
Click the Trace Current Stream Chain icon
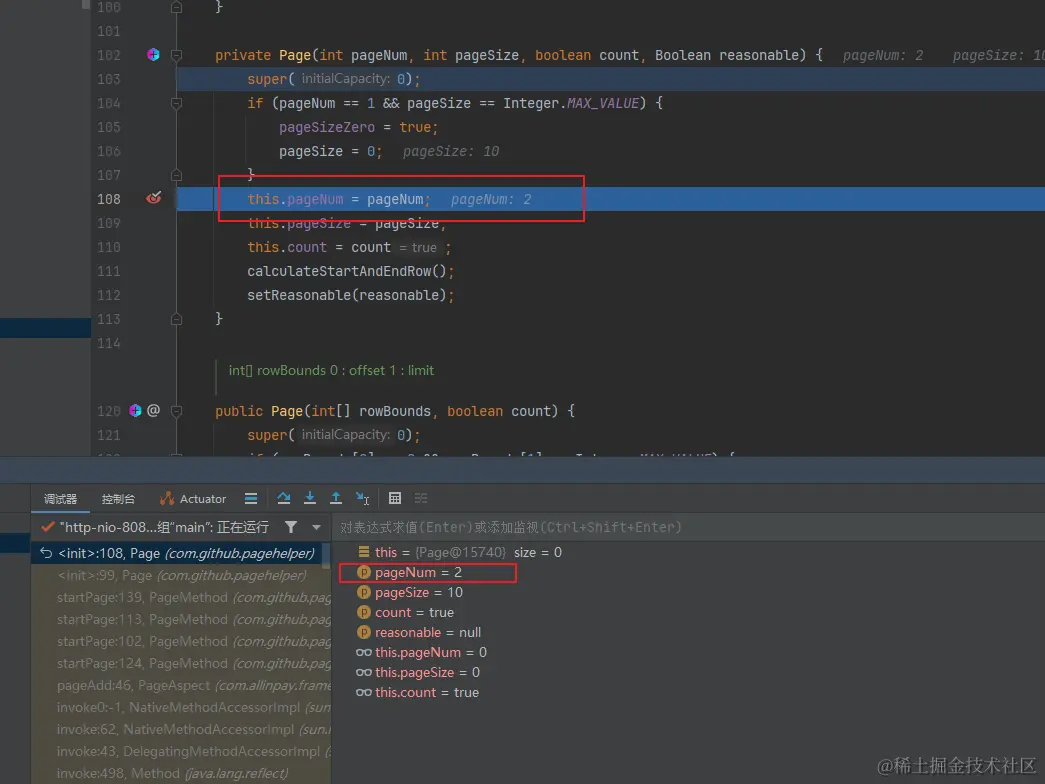coord(421,498)
